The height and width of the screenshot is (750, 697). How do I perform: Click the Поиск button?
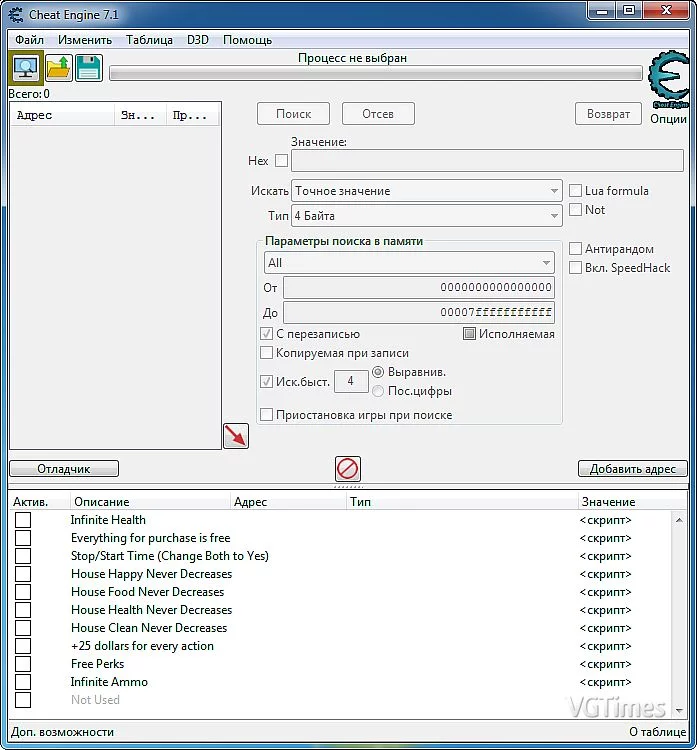293,114
